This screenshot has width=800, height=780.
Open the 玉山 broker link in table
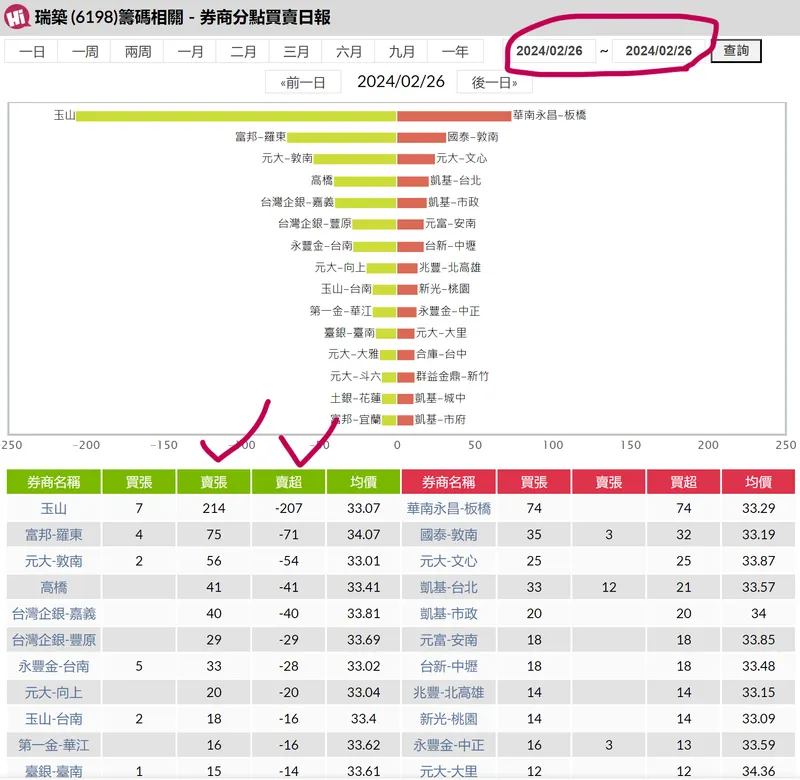[54, 509]
